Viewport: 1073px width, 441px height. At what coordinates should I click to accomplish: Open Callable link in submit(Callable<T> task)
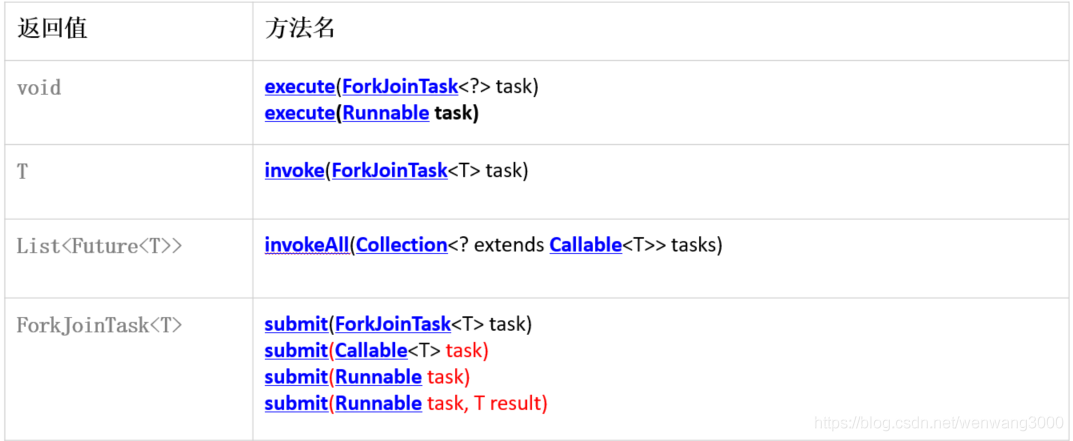point(371,351)
